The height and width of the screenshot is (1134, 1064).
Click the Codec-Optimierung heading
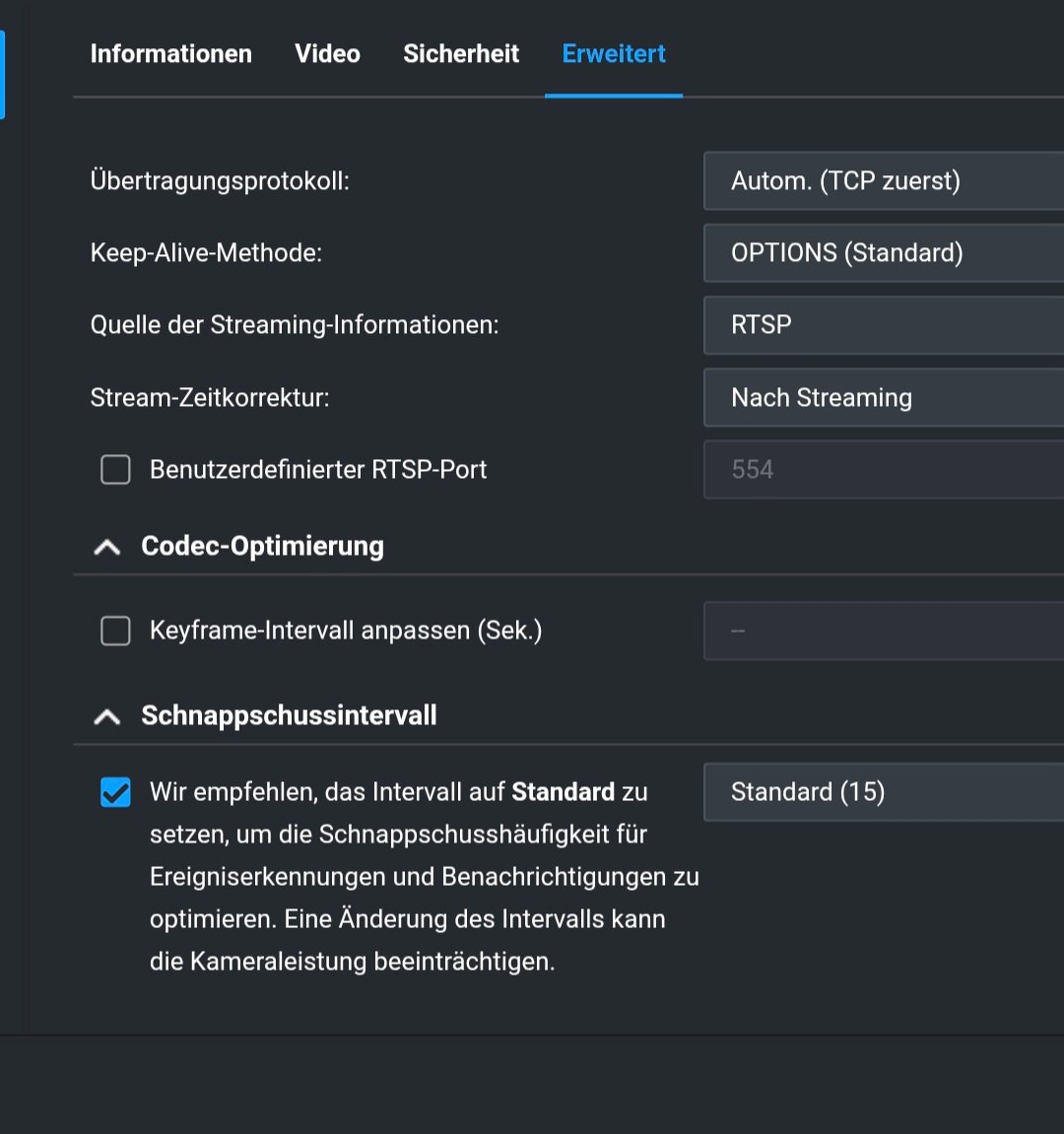(x=263, y=546)
